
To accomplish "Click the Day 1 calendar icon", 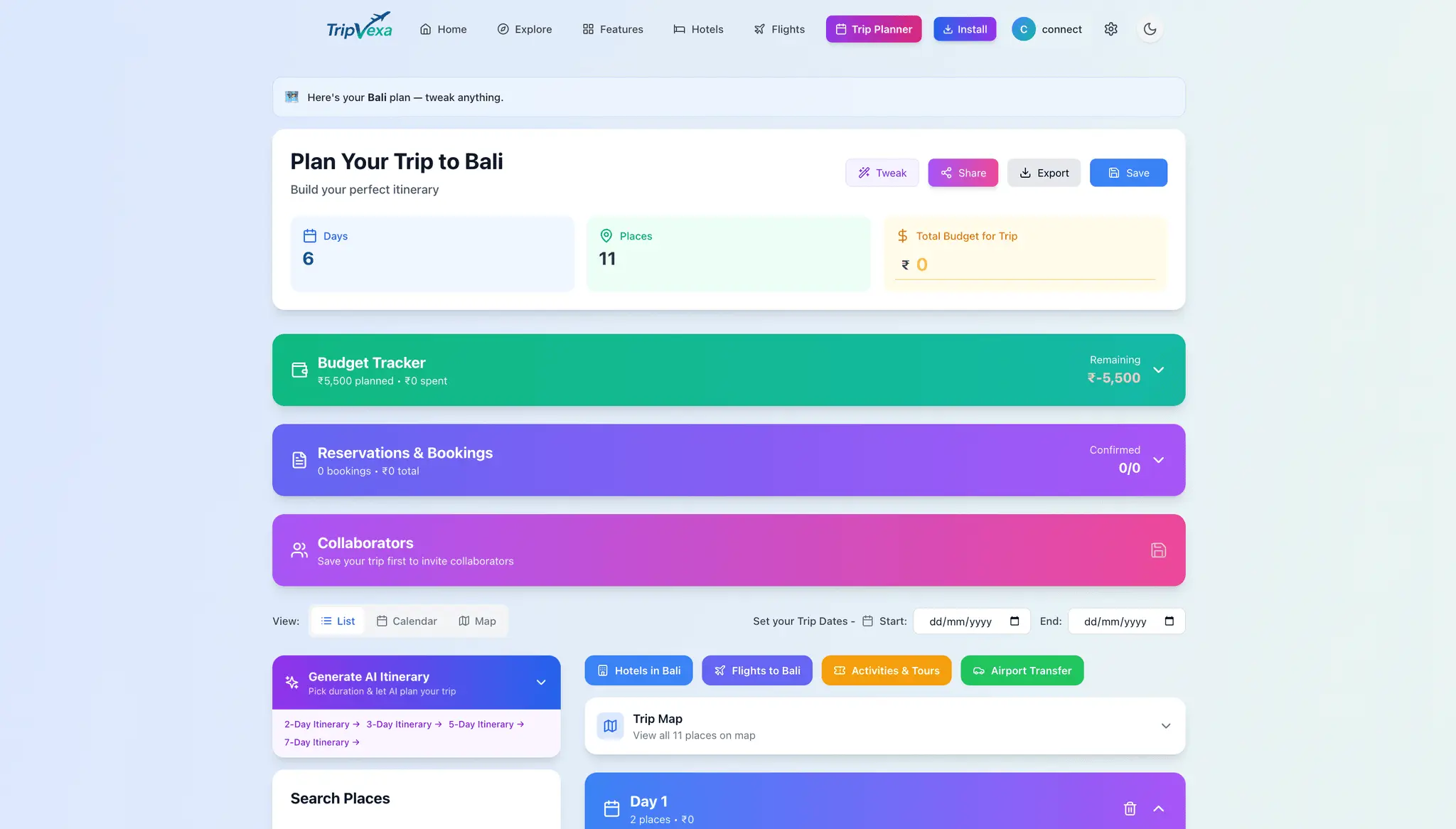I will pos(611,808).
